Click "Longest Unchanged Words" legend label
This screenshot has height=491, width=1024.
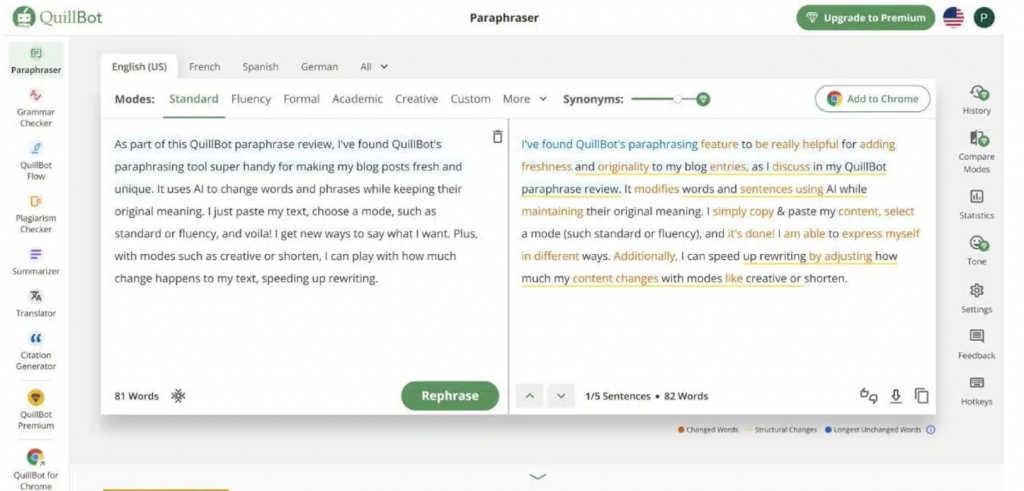[877, 430]
